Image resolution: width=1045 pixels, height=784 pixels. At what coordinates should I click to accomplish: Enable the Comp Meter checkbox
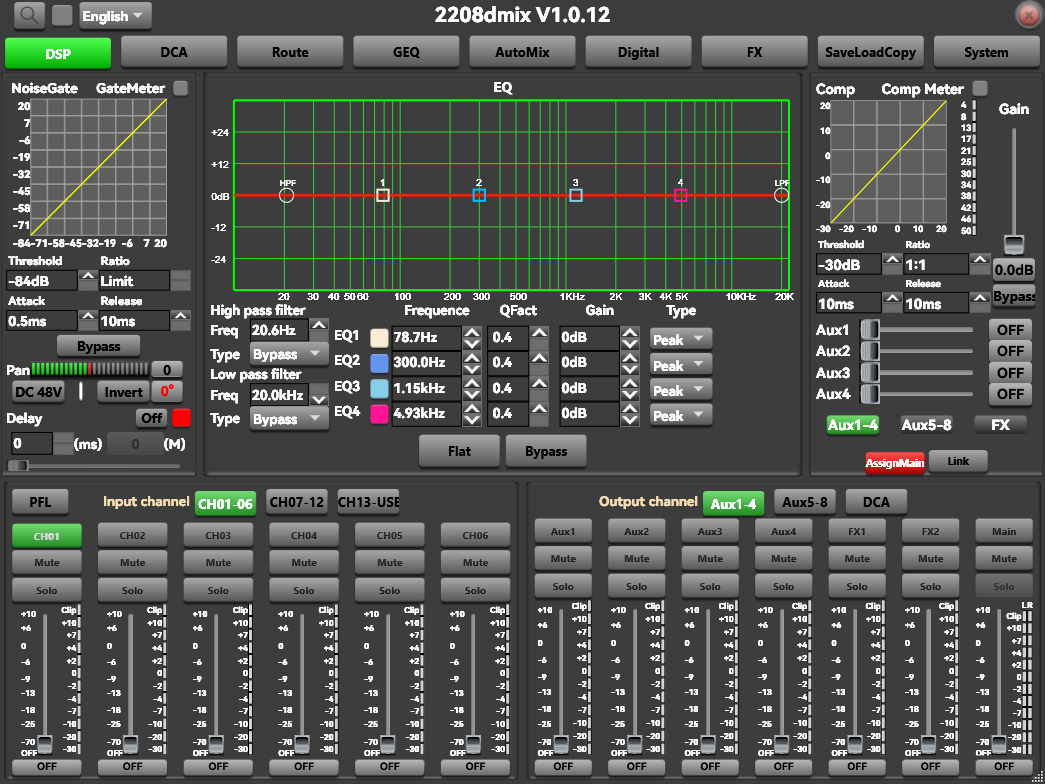980,89
